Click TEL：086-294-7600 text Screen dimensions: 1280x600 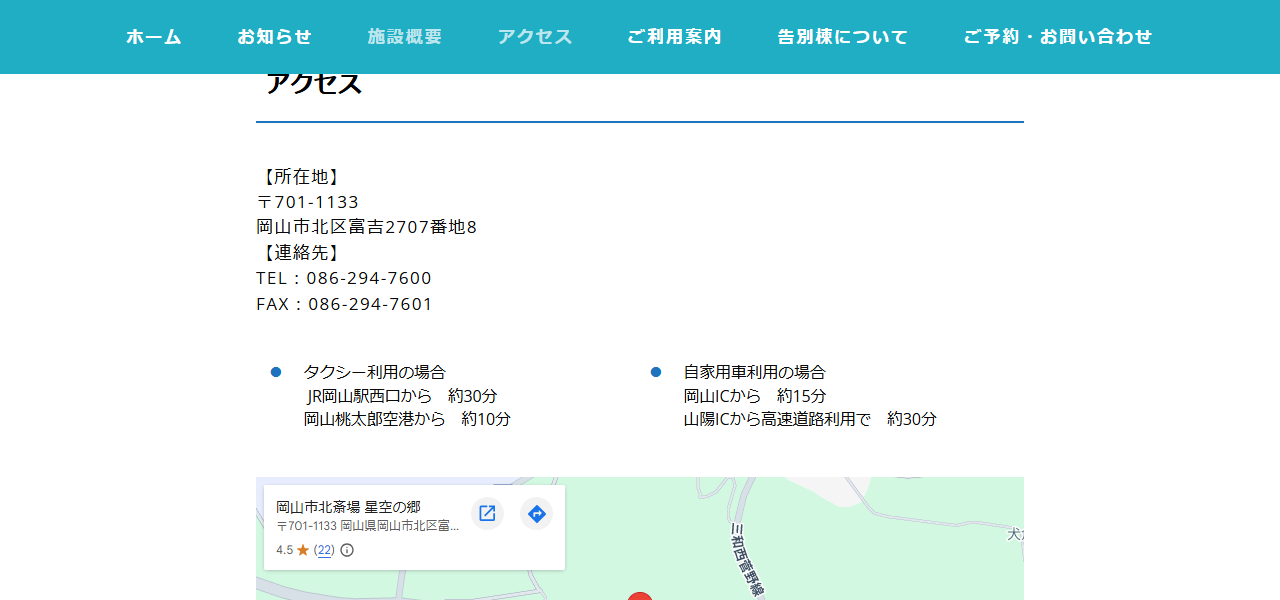[344, 278]
